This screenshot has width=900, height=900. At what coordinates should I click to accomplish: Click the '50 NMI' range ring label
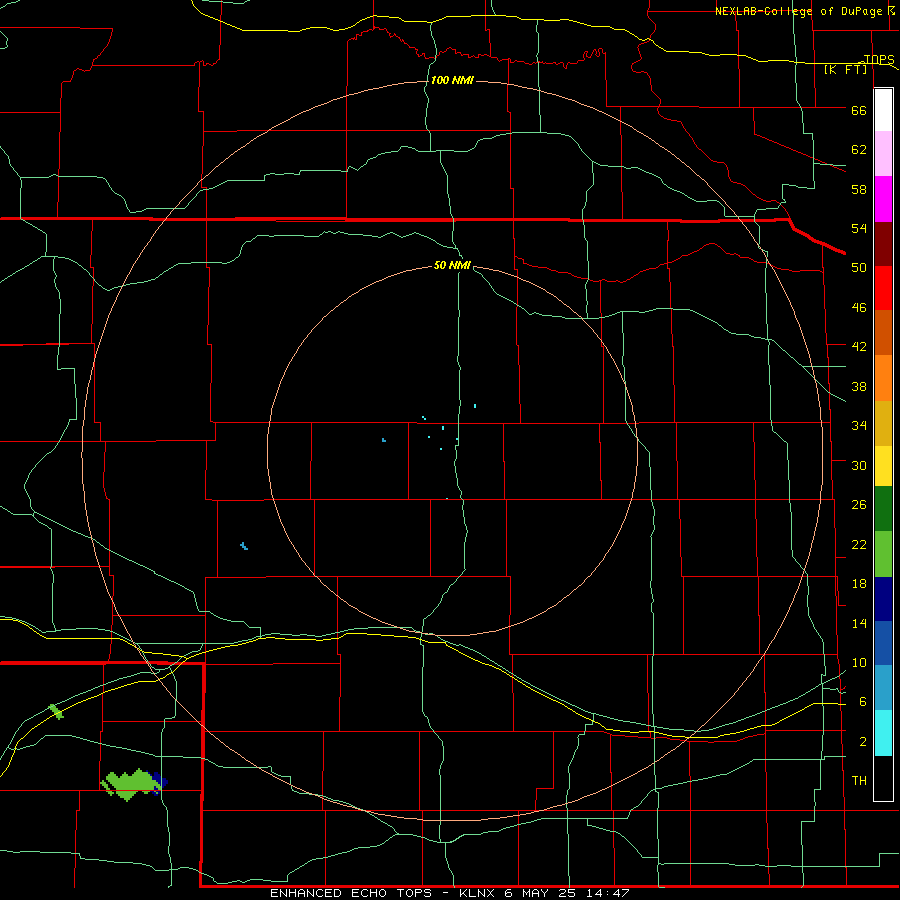[x=452, y=265]
